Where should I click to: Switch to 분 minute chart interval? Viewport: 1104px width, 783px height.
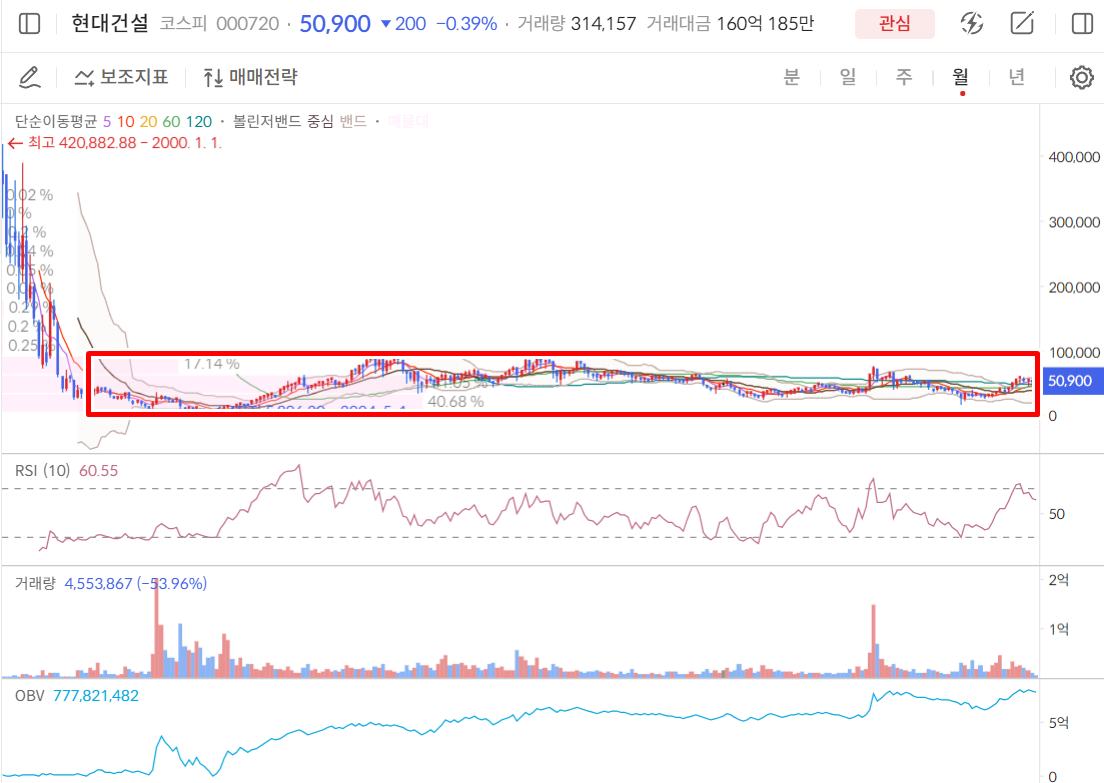tap(791, 77)
